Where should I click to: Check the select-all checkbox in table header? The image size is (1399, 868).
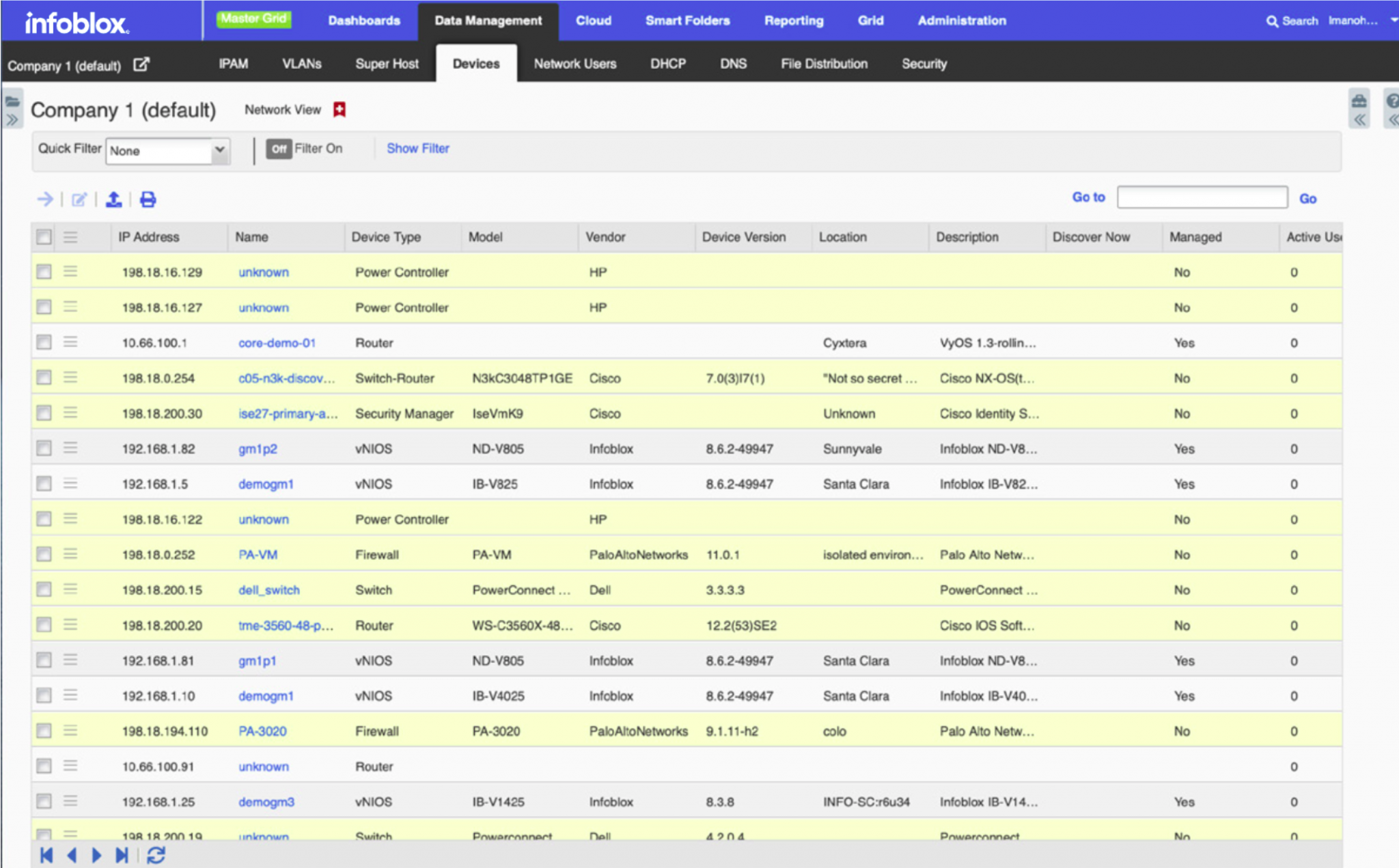pyautogui.click(x=44, y=237)
